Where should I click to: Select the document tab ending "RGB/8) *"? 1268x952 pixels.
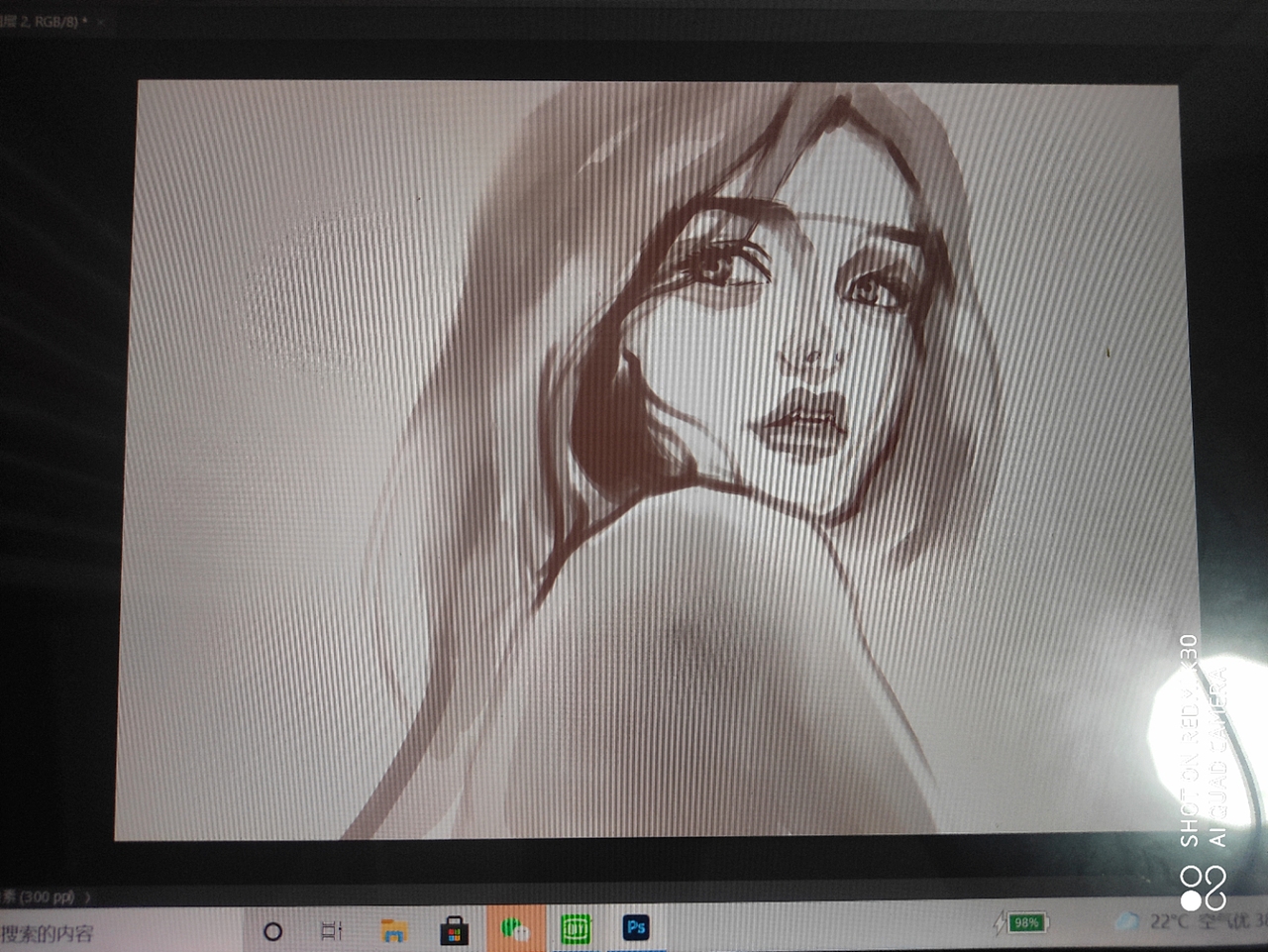(x=43, y=21)
